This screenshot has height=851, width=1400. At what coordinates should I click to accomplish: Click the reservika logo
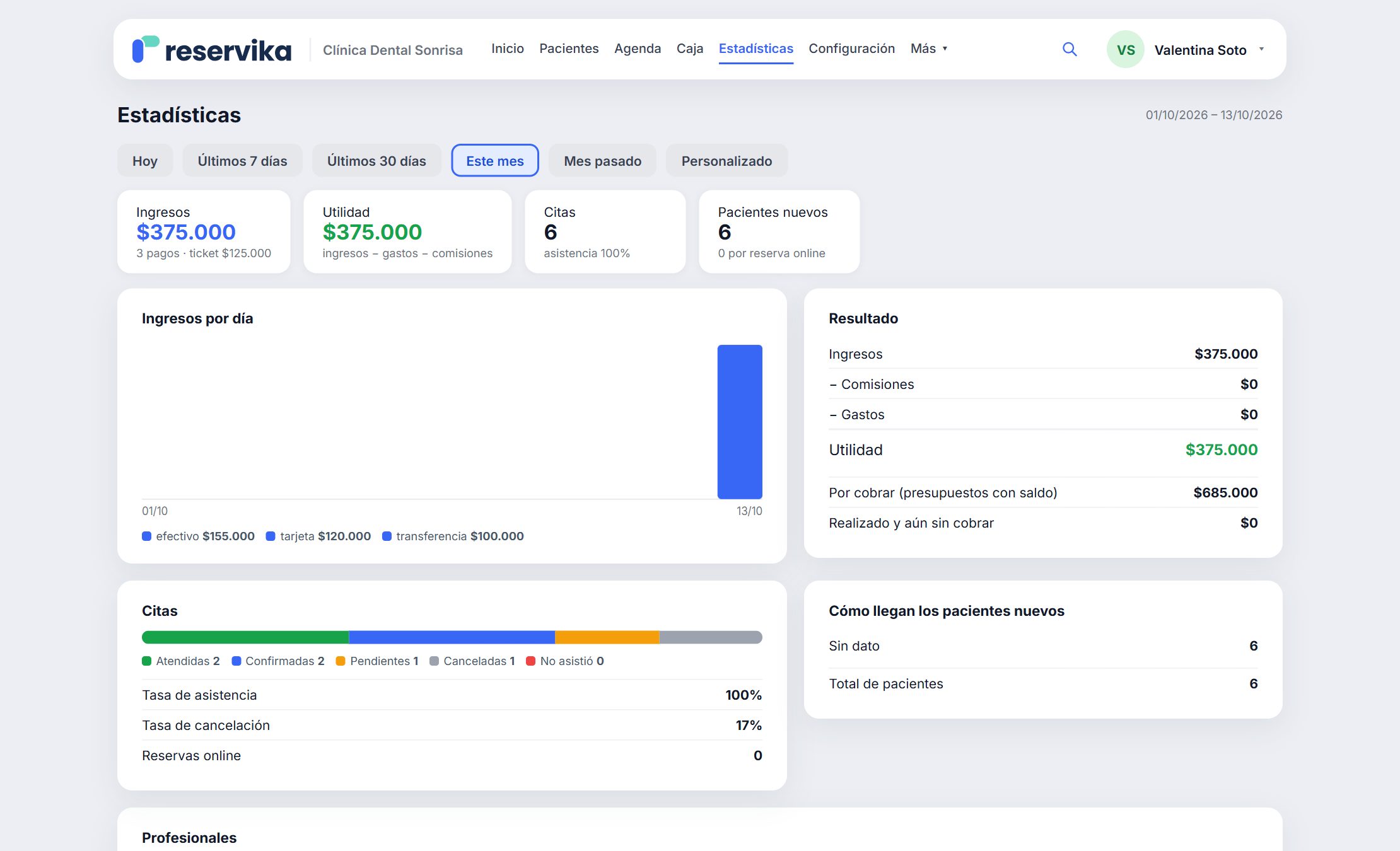point(212,49)
